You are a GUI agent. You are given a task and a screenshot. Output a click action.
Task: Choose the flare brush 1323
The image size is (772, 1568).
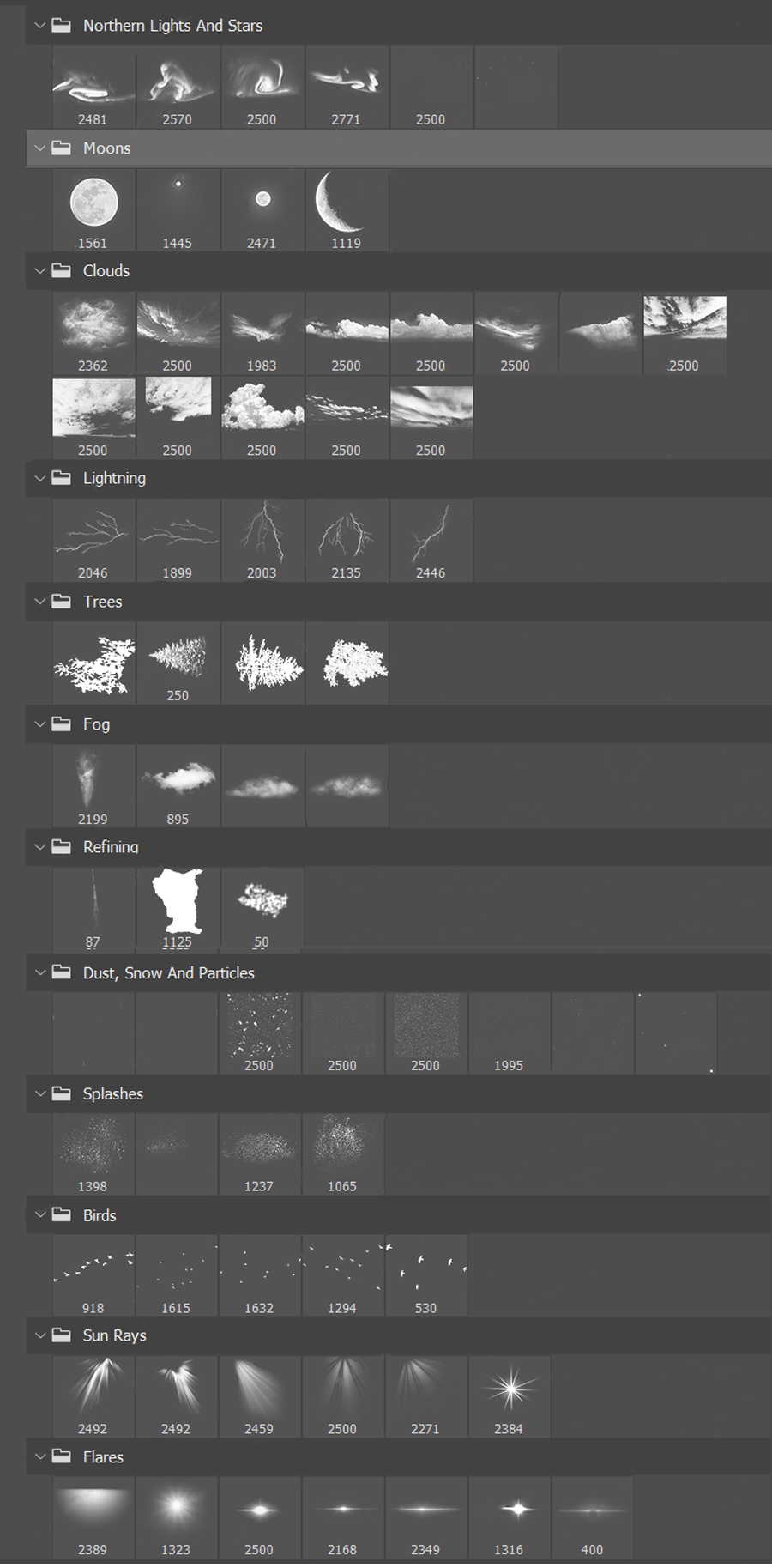(176, 1510)
